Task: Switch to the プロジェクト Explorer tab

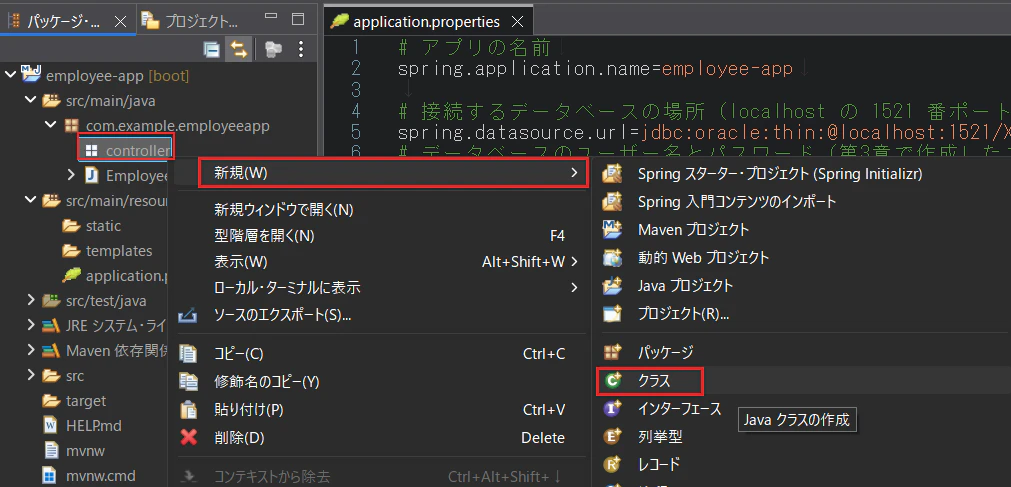Action: (x=191, y=21)
